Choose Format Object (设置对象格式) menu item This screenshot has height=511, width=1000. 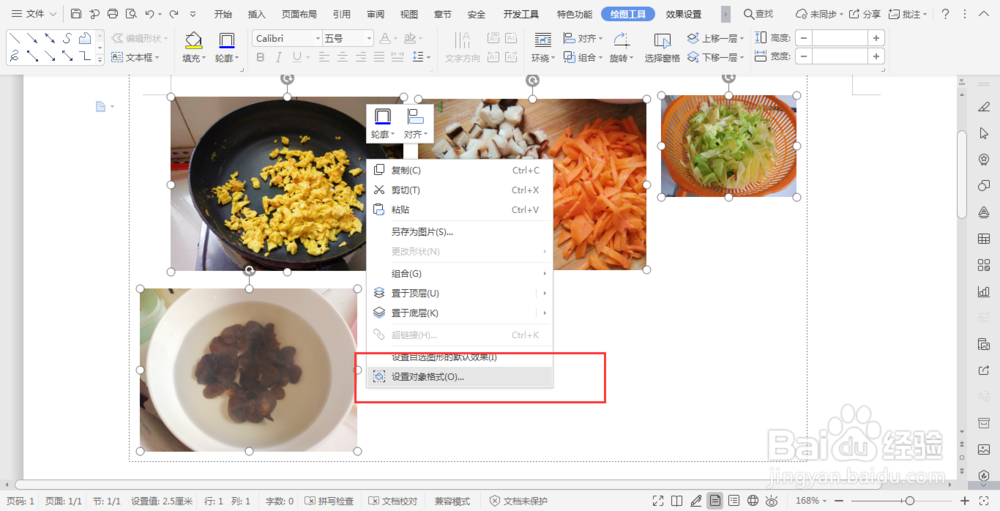(459, 377)
